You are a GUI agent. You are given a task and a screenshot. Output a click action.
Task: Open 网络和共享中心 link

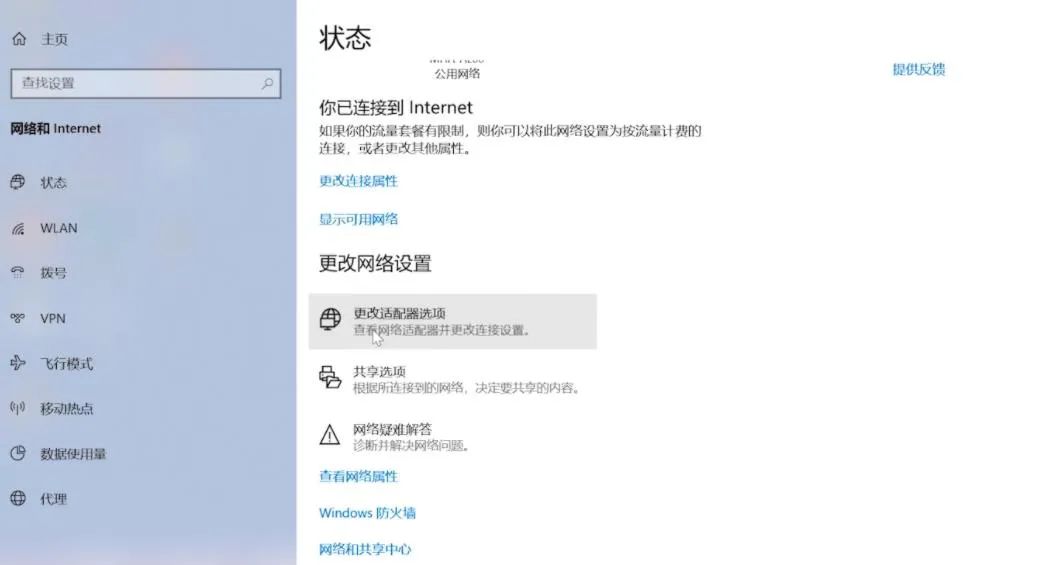[x=365, y=549]
